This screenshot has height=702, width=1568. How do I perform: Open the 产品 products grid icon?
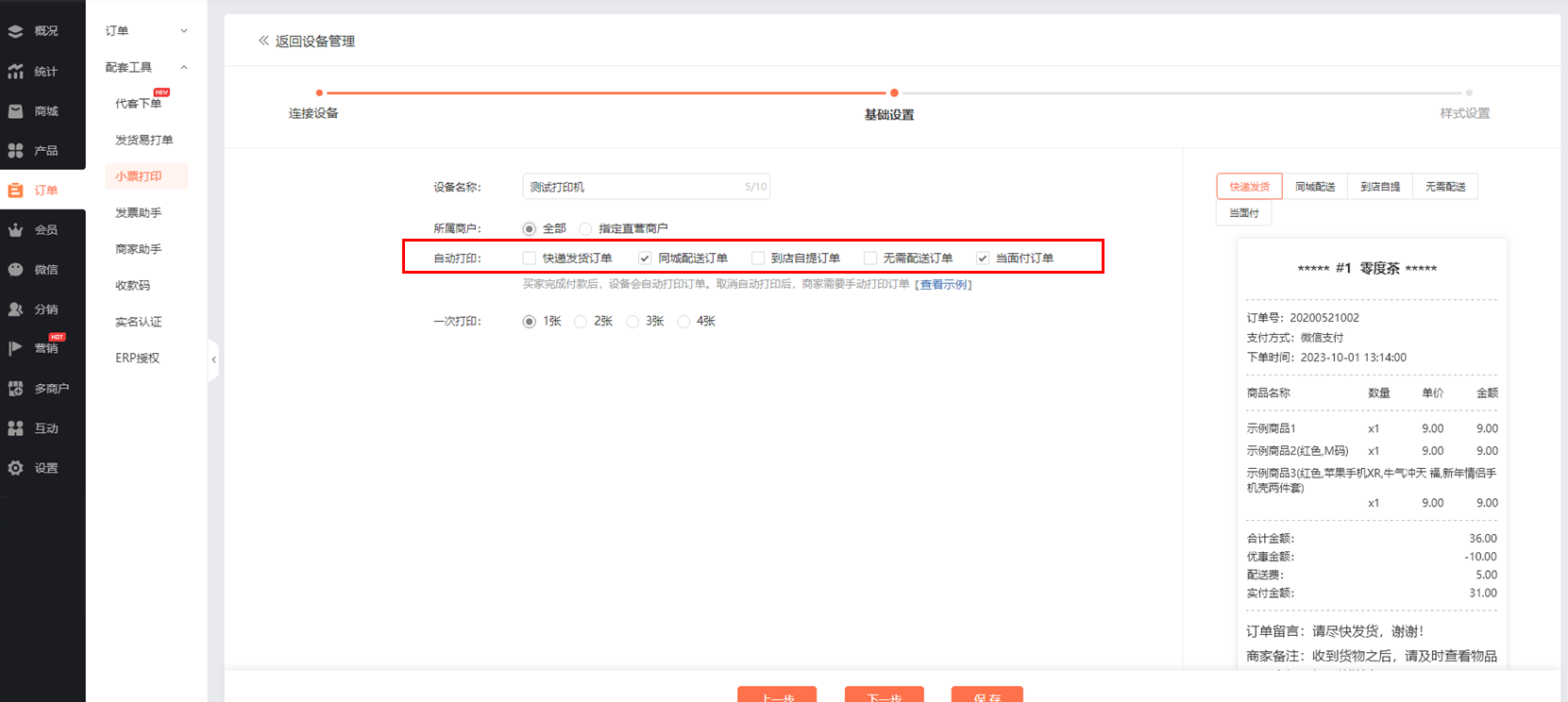click(16, 151)
